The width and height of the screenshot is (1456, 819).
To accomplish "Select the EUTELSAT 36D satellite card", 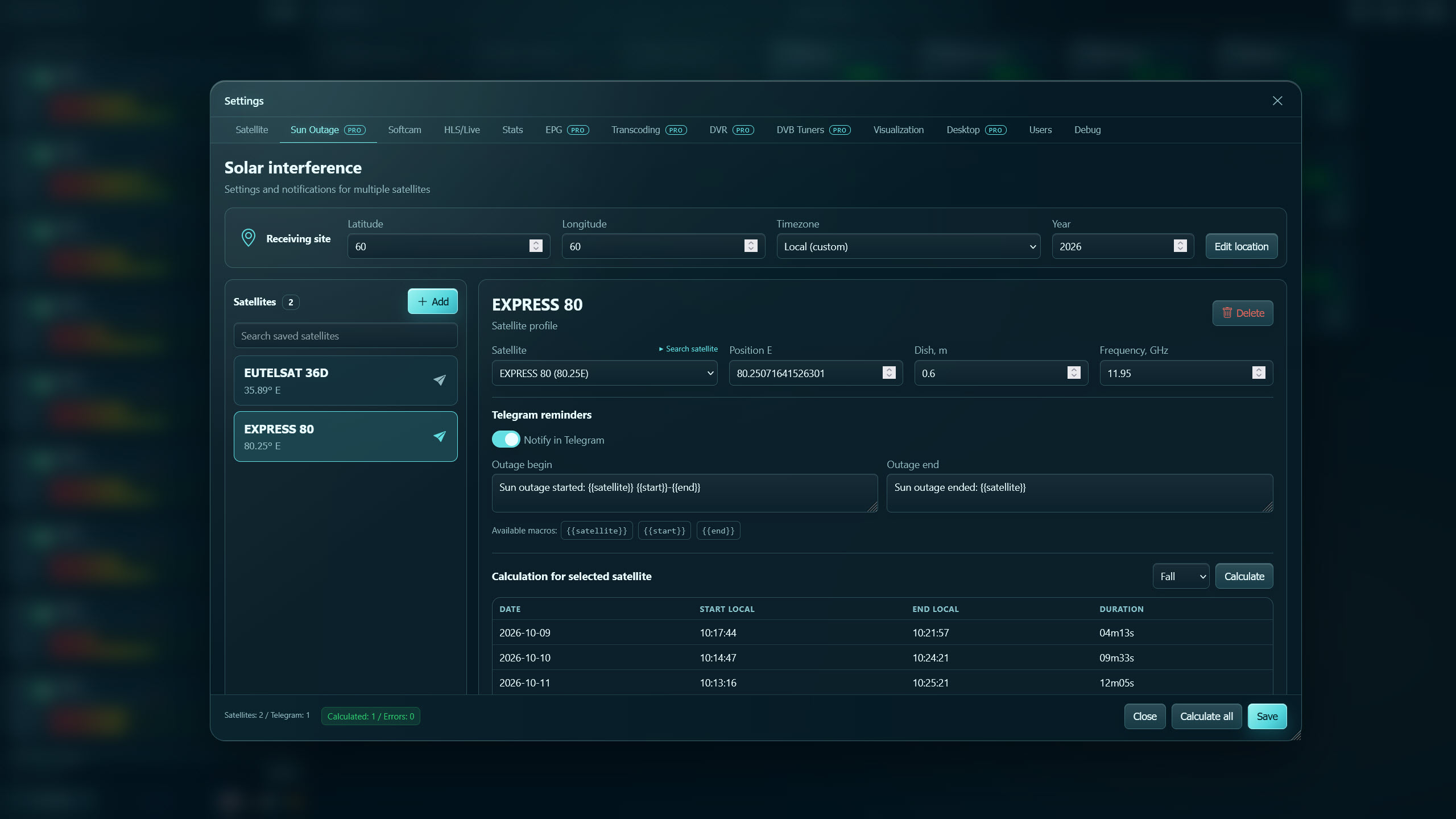I will [x=345, y=380].
